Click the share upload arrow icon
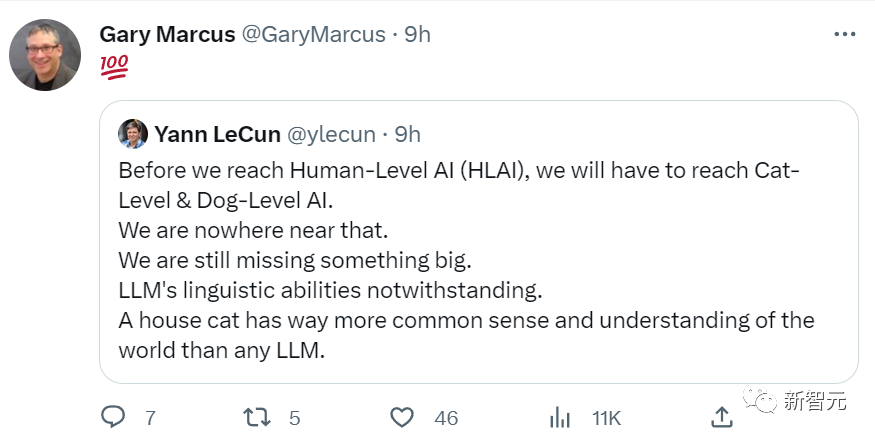 tap(721, 415)
